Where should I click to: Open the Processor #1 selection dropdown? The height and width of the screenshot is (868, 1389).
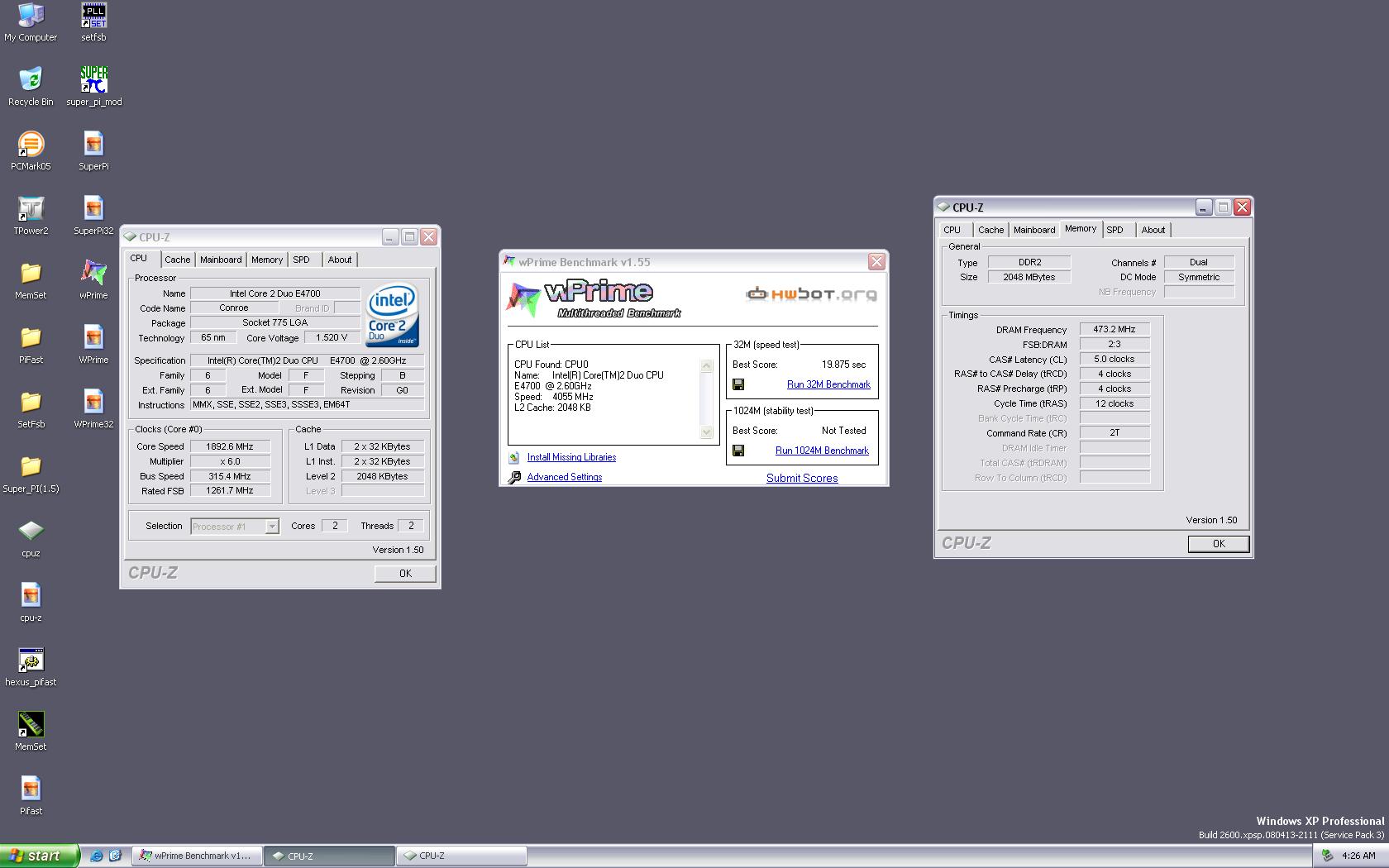point(235,527)
